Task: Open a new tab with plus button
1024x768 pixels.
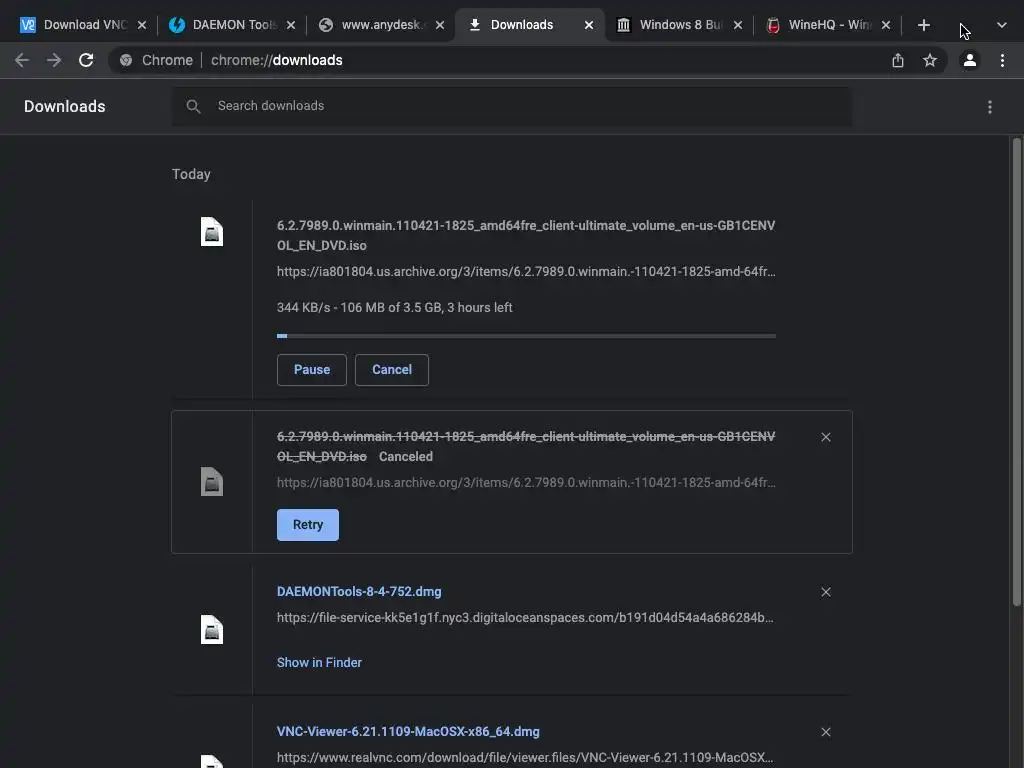Action: tap(923, 25)
